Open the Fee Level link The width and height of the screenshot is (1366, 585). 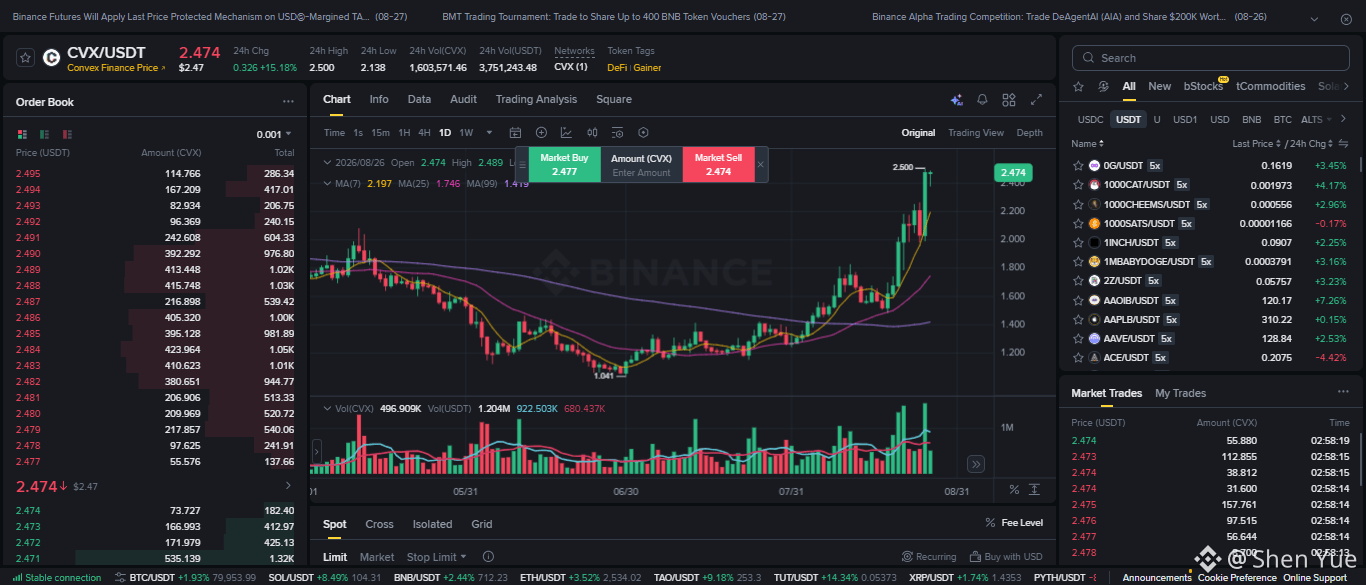1014,523
